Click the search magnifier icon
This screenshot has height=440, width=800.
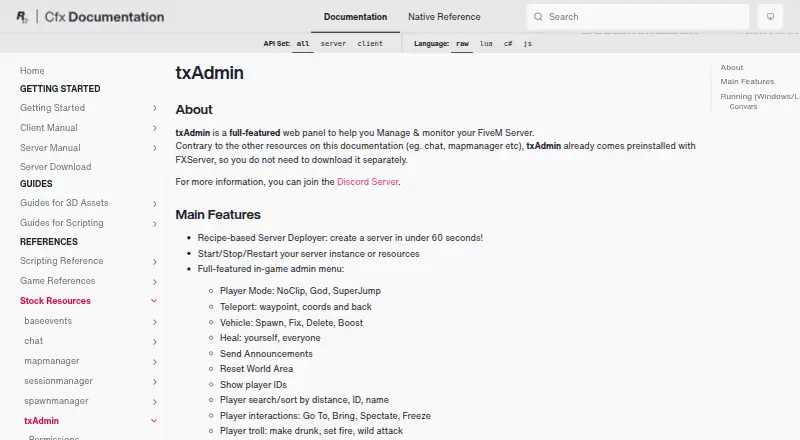[x=538, y=17]
